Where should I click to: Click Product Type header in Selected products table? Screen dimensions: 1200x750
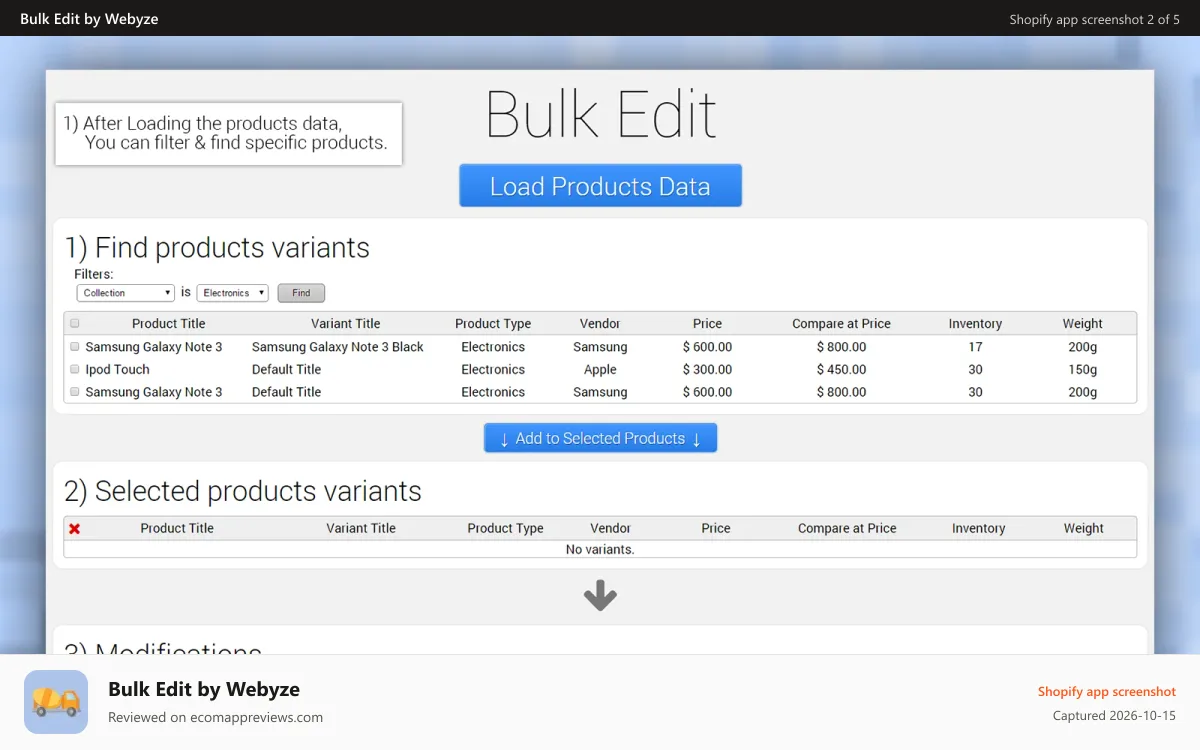click(x=505, y=528)
